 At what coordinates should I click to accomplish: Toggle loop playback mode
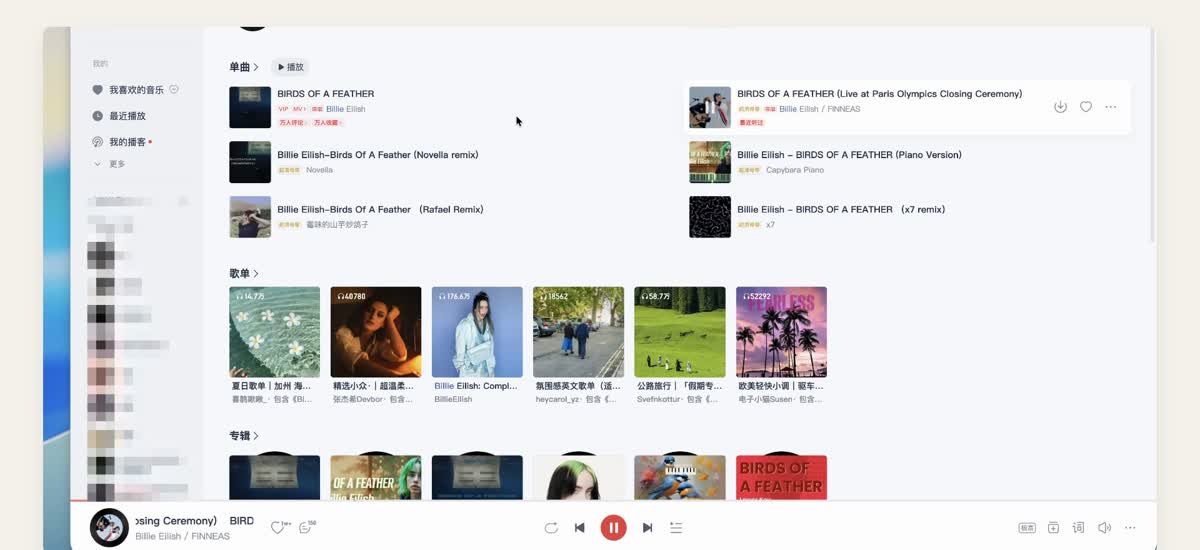pyautogui.click(x=551, y=528)
